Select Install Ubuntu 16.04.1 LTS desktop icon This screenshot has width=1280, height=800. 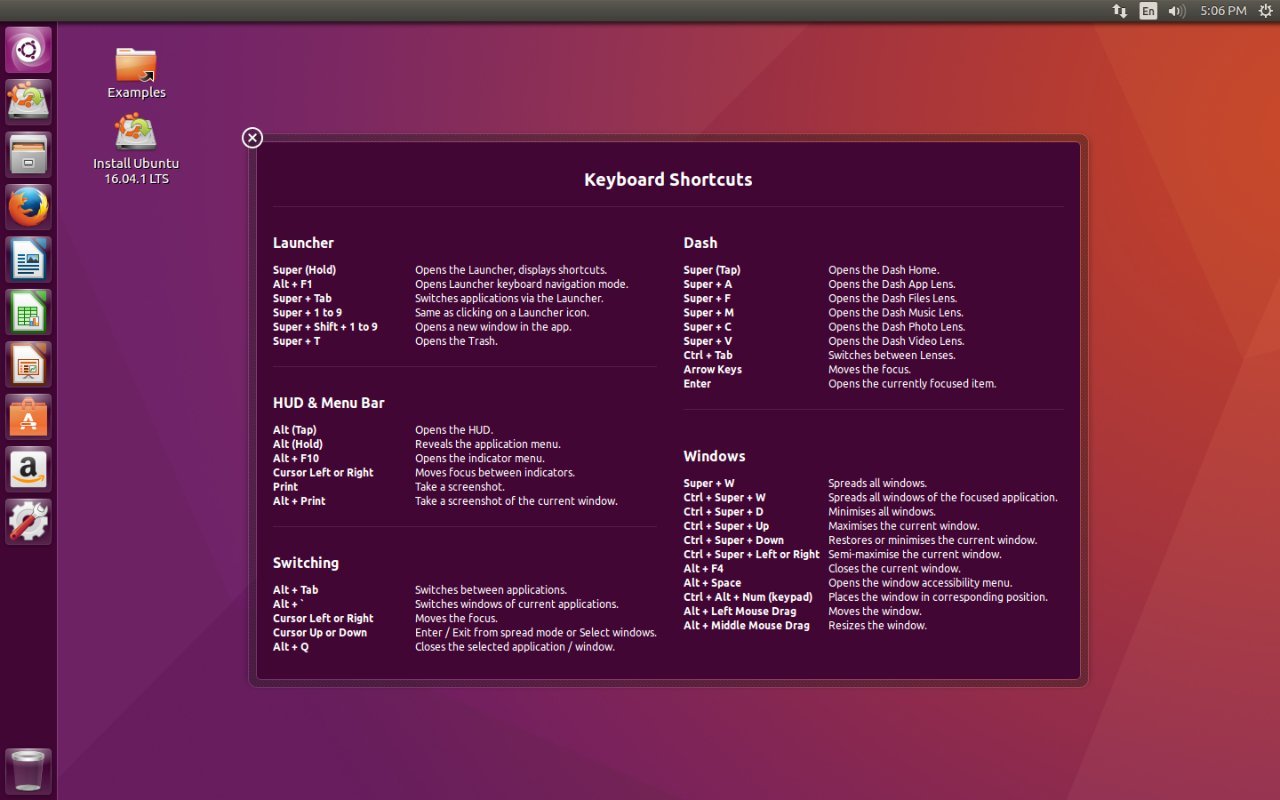[x=136, y=135]
